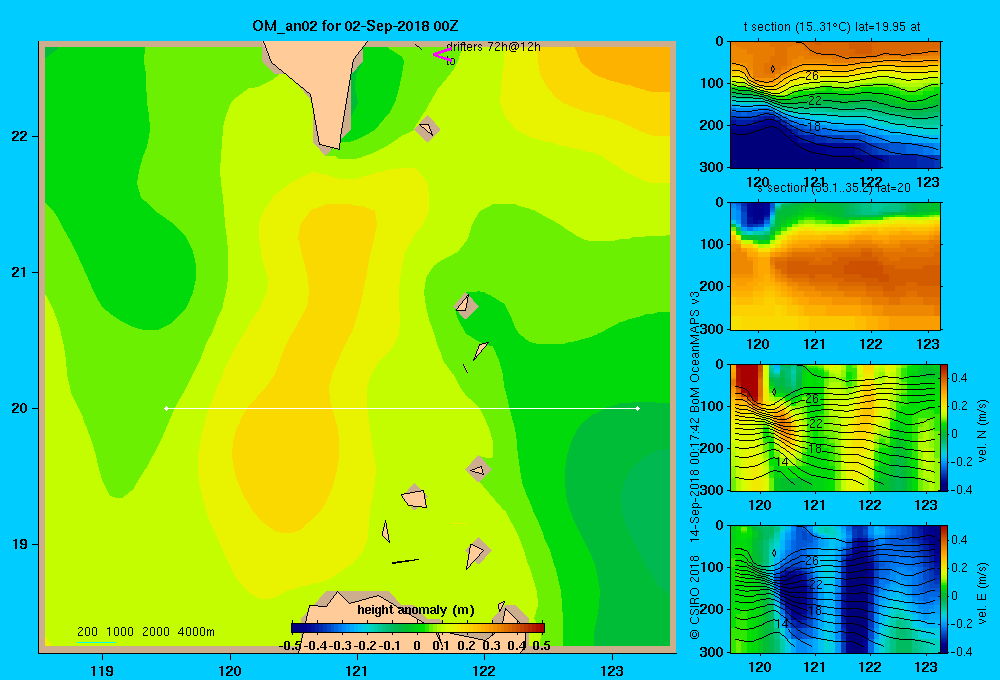Image resolution: width=1000 pixels, height=680 pixels.
Task: Select the magenta drifter track marker
Action: (x=442, y=55)
